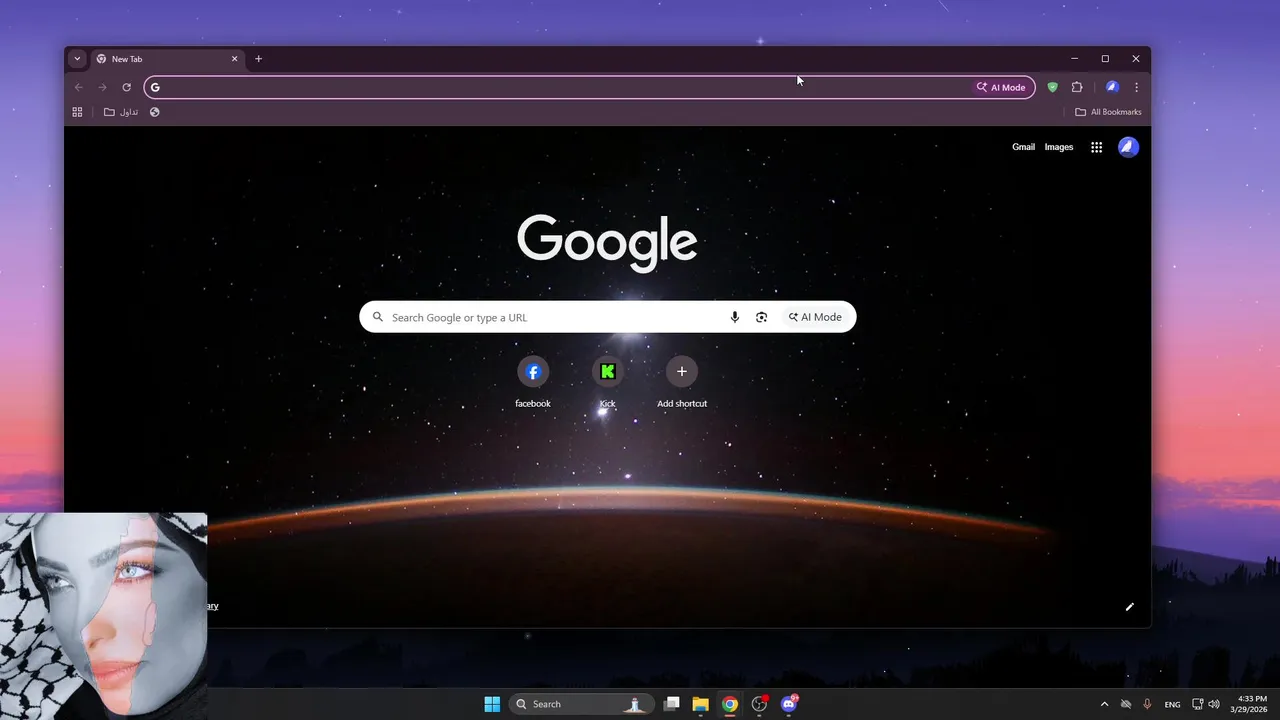Switch ENG input language

(x=1172, y=704)
